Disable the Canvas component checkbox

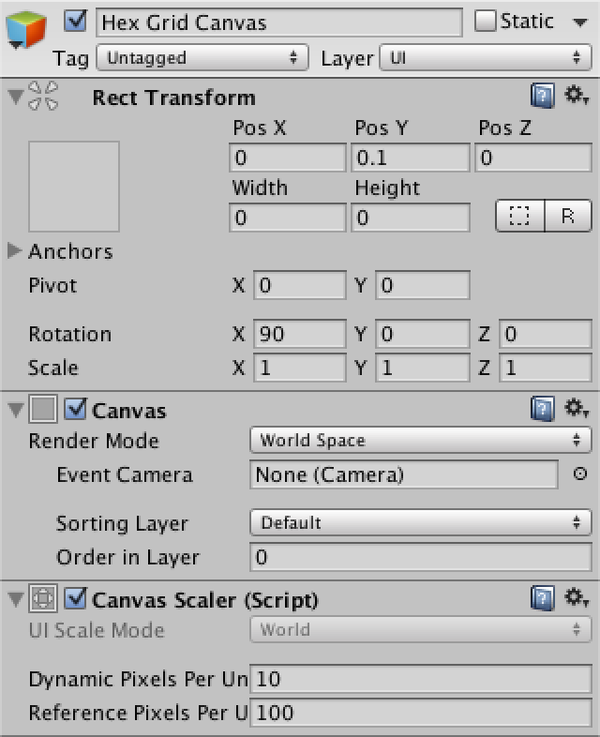(x=76, y=410)
